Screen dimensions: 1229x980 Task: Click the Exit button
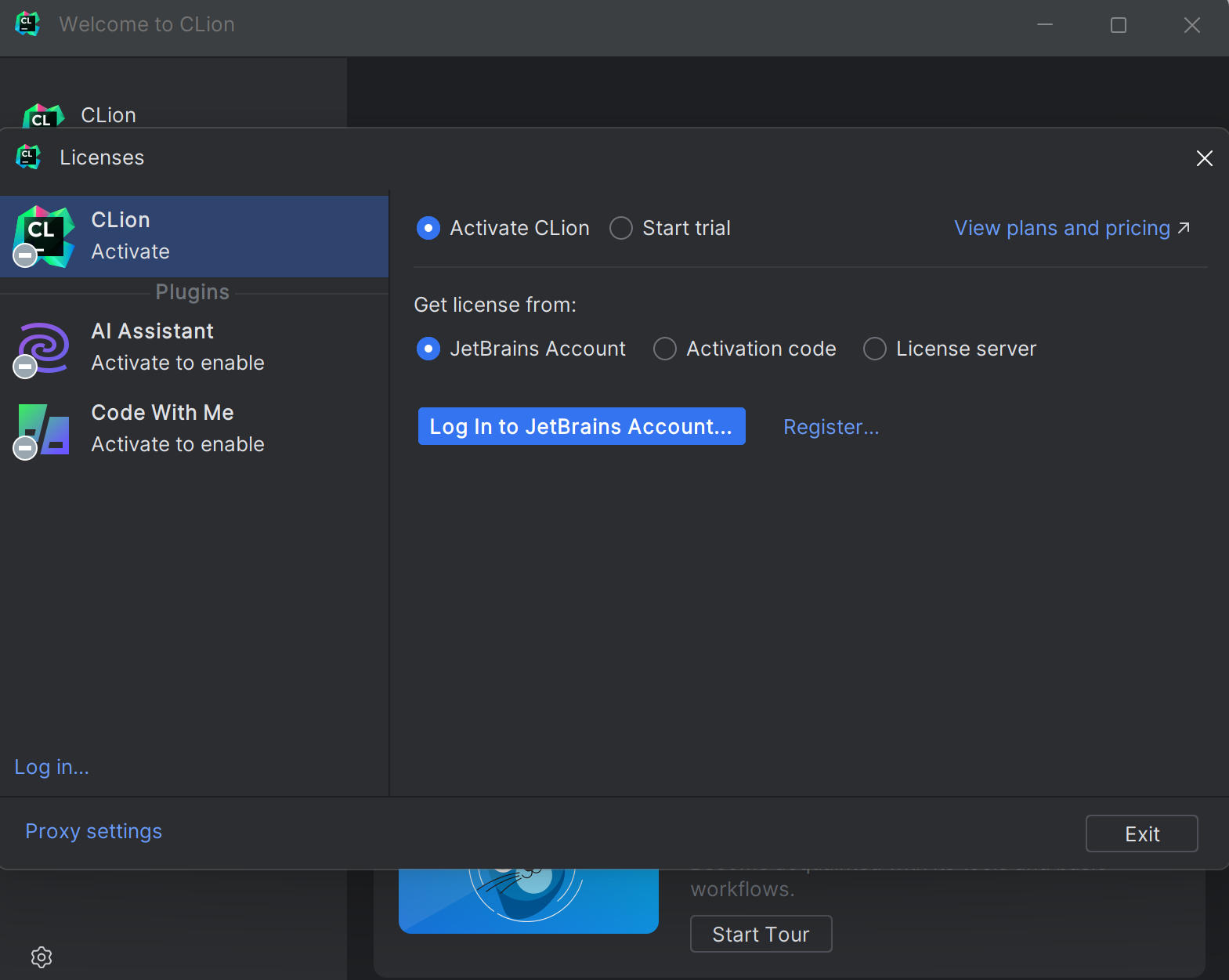[x=1141, y=834]
